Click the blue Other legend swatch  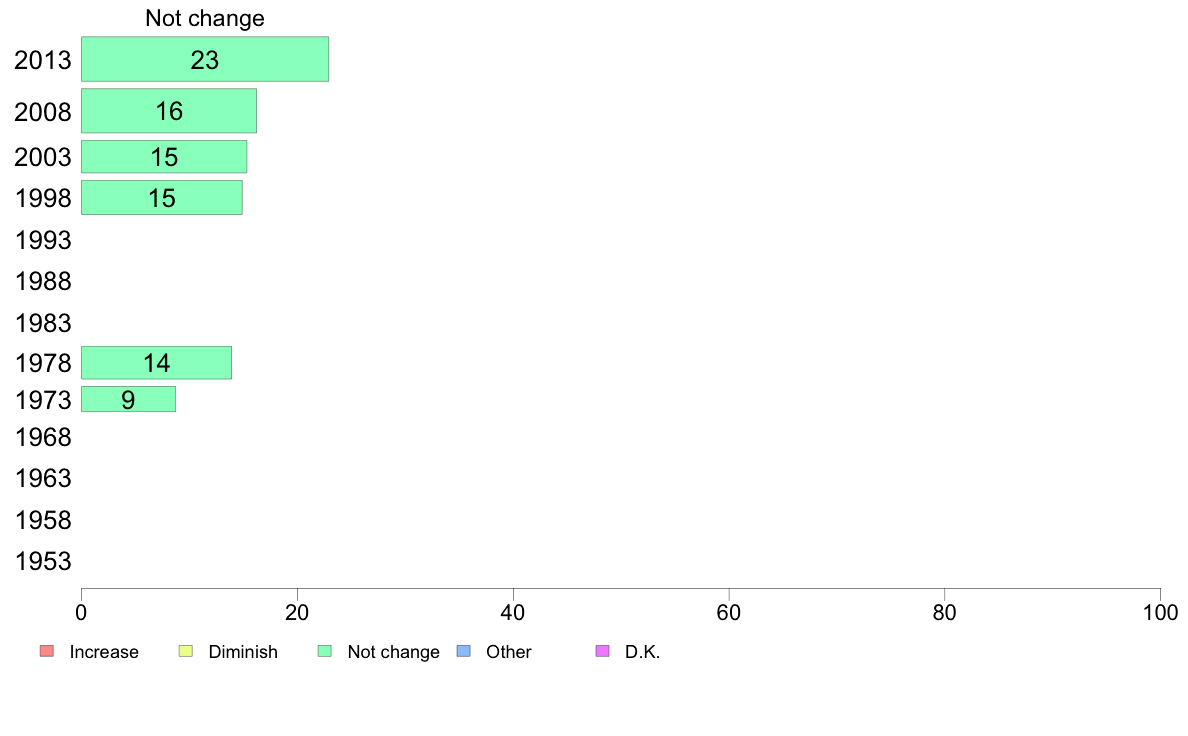click(464, 651)
